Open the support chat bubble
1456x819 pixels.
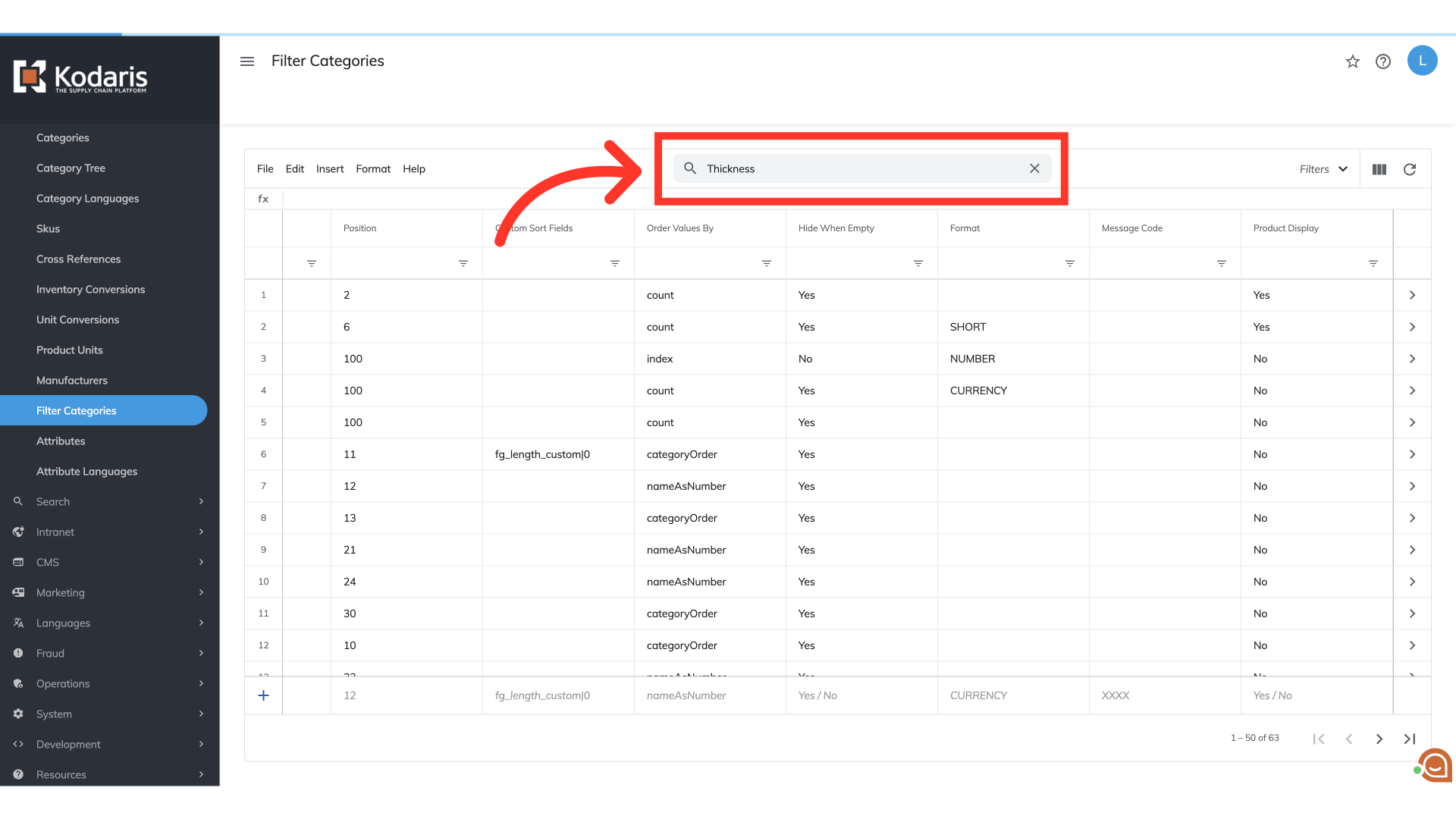click(x=1435, y=766)
